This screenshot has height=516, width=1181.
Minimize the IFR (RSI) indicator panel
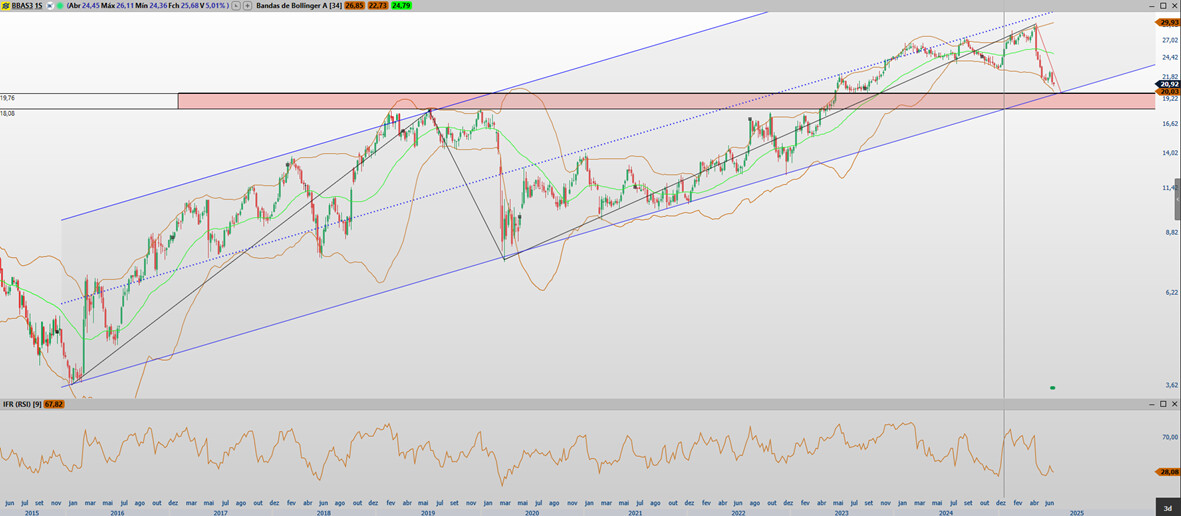tap(1150, 404)
